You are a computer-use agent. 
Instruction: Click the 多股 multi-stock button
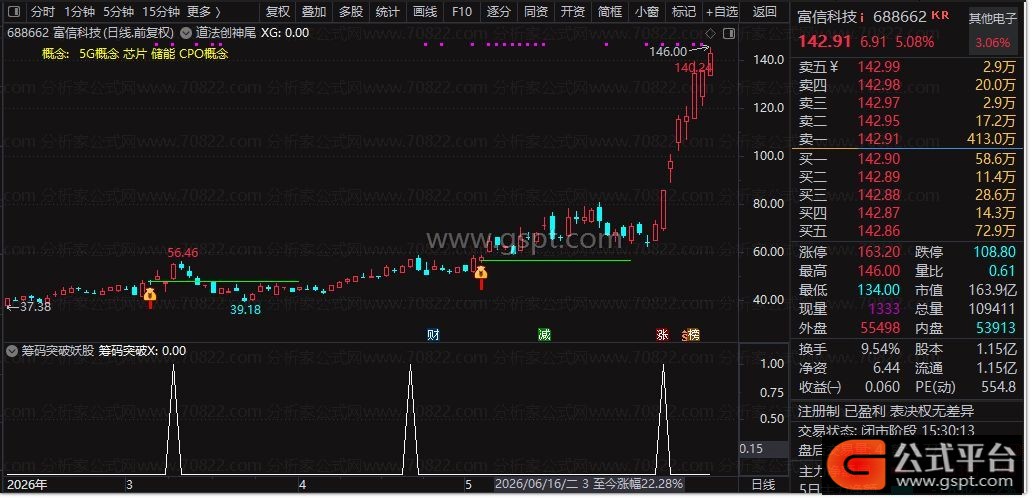(351, 11)
